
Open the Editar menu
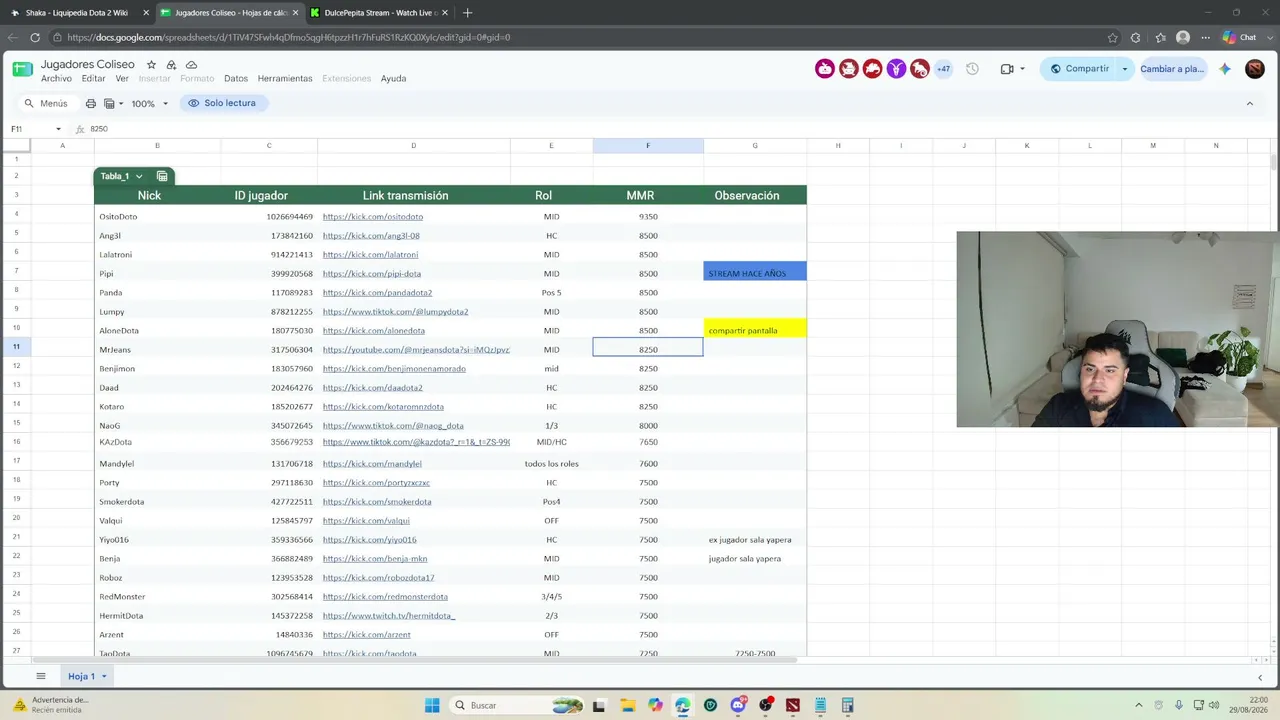(93, 79)
